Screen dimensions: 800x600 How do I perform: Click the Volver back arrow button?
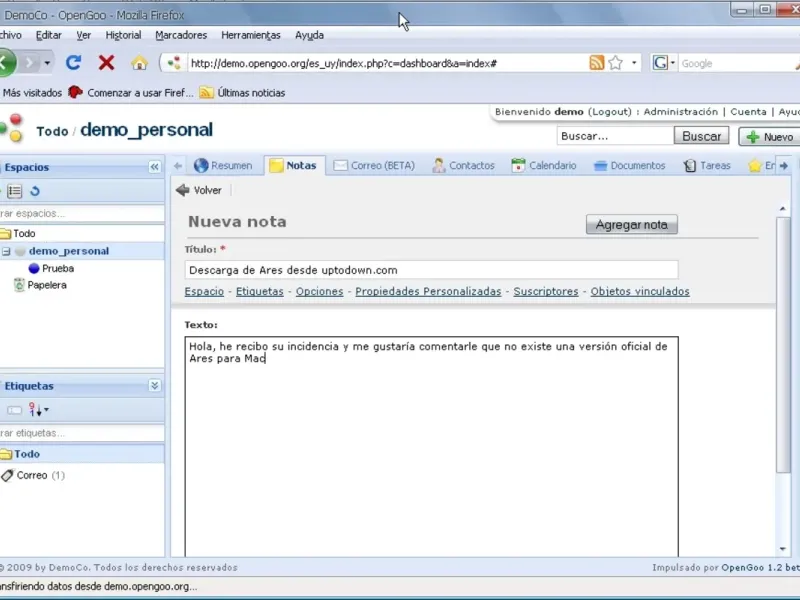point(198,190)
